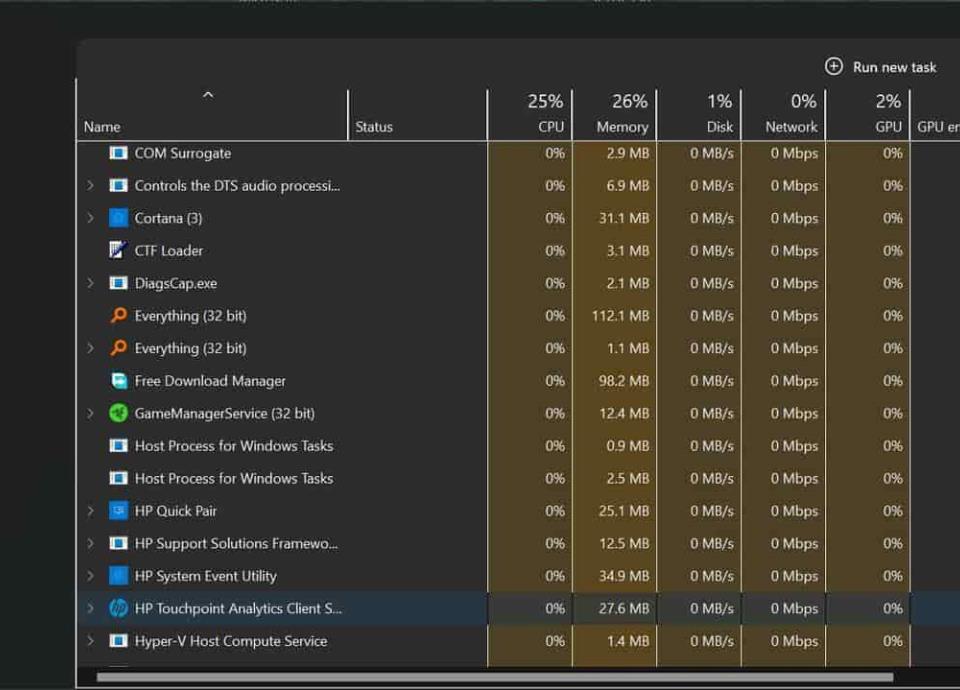Click the Status column header
This screenshot has height=690, width=960.
(x=374, y=127)
